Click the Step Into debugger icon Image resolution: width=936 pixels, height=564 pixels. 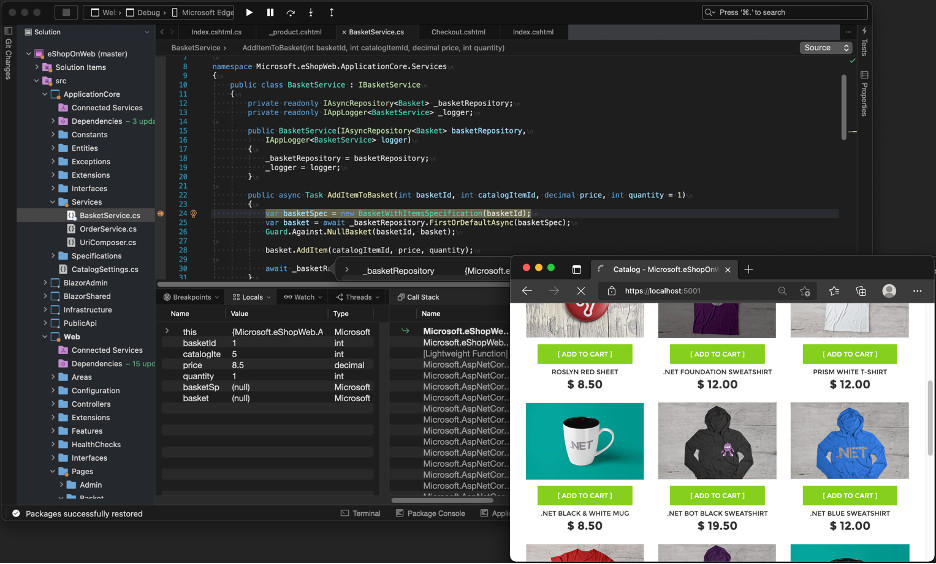coord(311,12)
